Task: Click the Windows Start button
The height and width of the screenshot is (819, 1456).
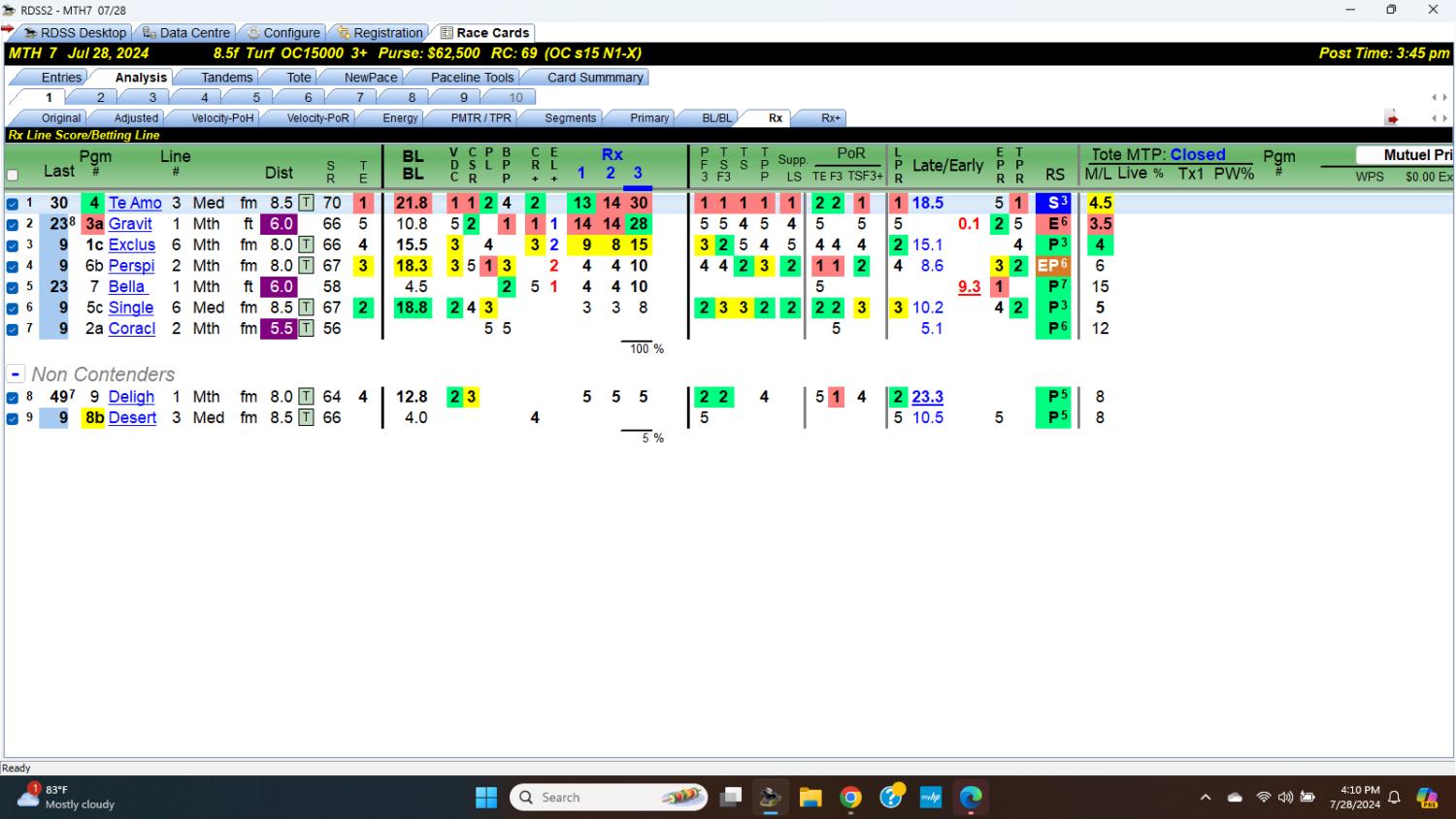Action: click(x=486, y=798)
